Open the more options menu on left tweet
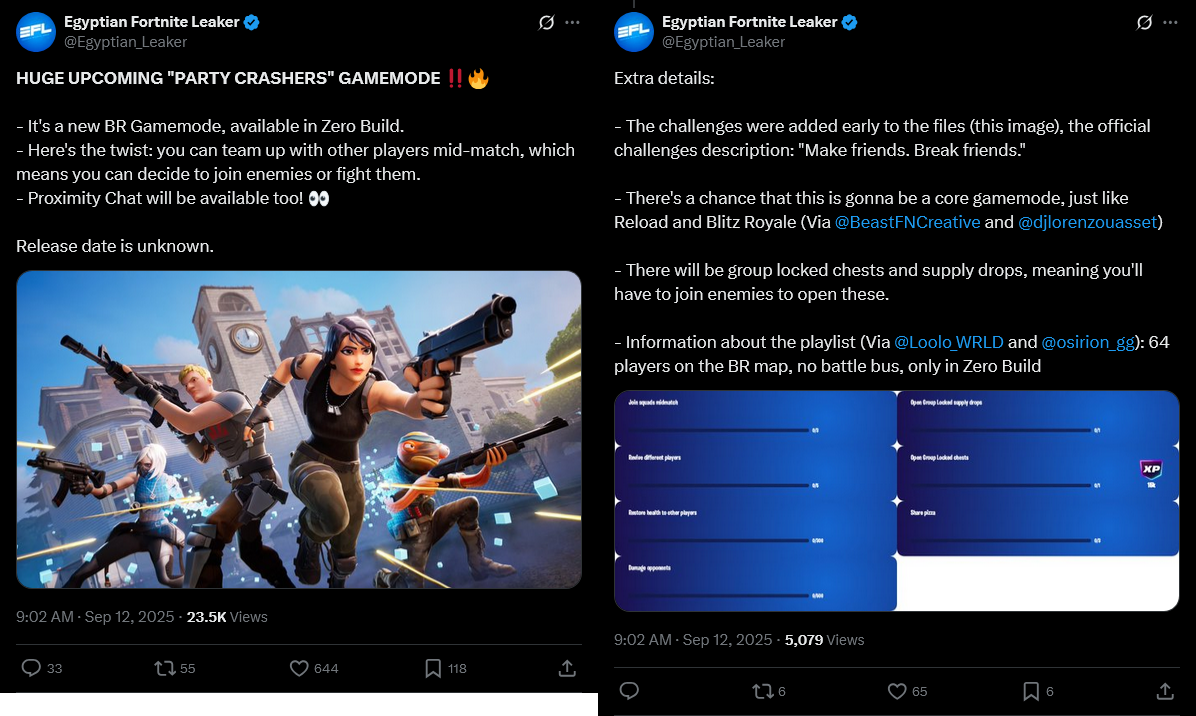 coord(572,23)
